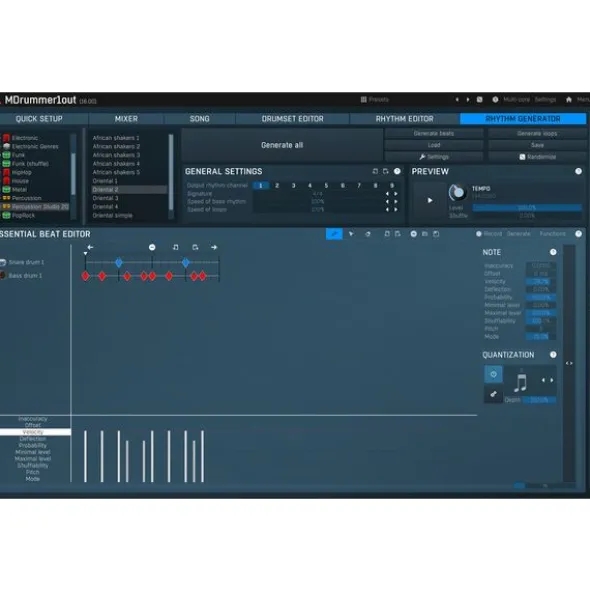
Task: Go to next preset arrow in title bar
Action: (468, 100)
